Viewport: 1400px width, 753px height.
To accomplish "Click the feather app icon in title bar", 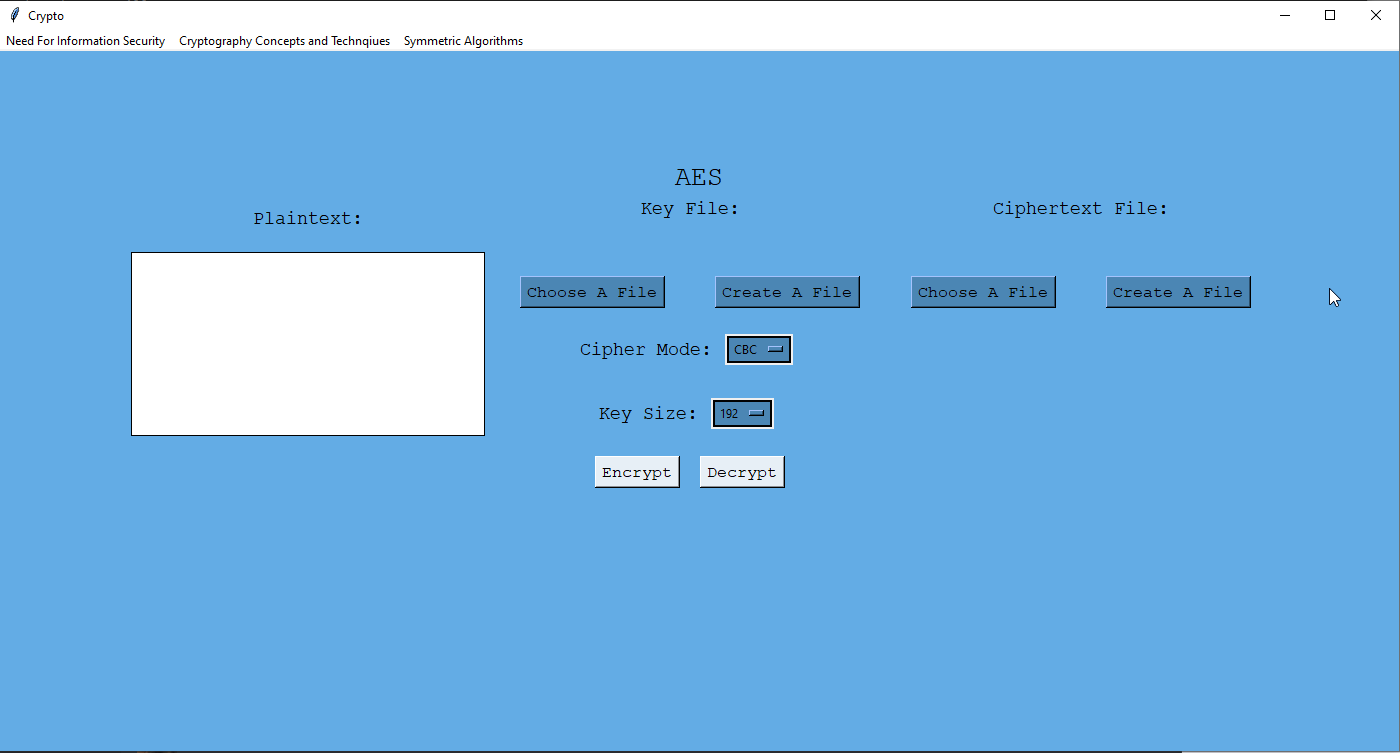I will click(x=14, y=15).
